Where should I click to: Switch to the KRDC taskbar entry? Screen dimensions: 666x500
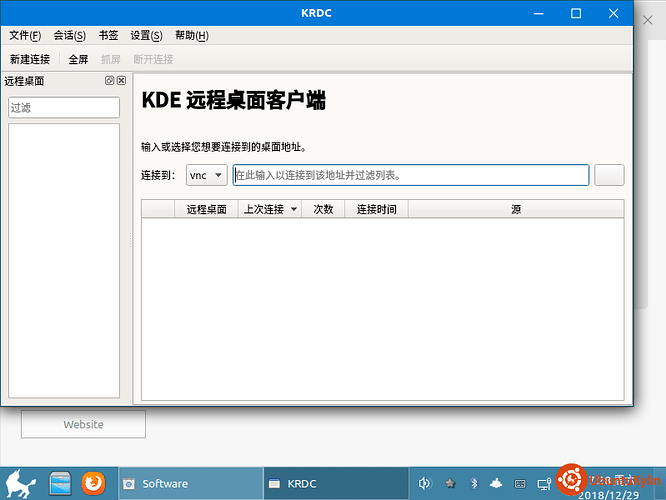point(336,483)
